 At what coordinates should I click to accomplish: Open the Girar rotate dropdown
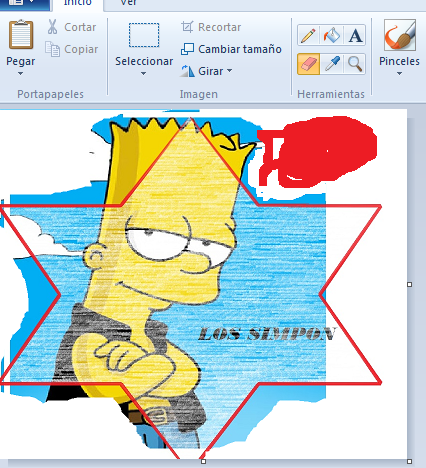[206, 71]
